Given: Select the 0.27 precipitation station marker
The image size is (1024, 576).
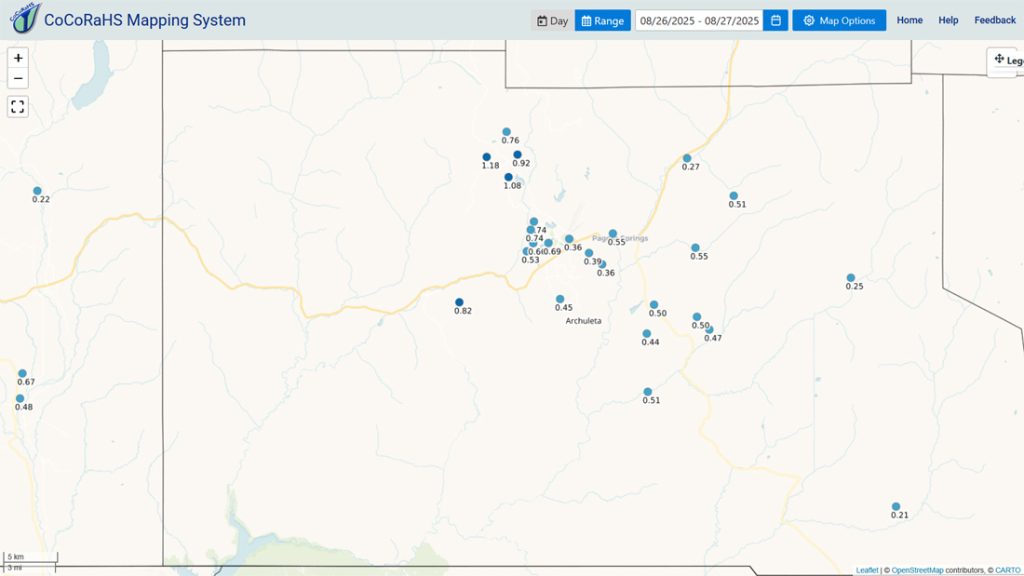Looking at the screenshot, I should coord(687,159).
